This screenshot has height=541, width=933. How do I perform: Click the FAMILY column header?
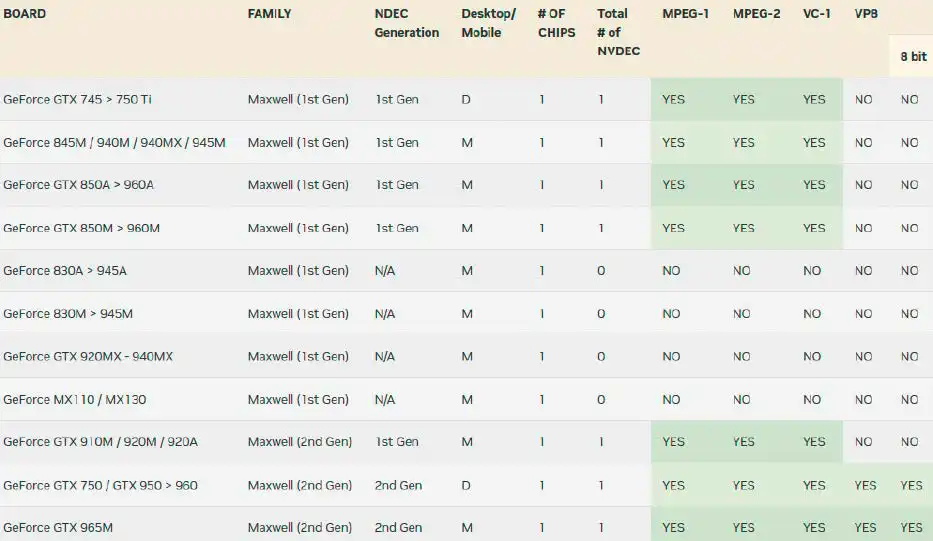(269, 14)
